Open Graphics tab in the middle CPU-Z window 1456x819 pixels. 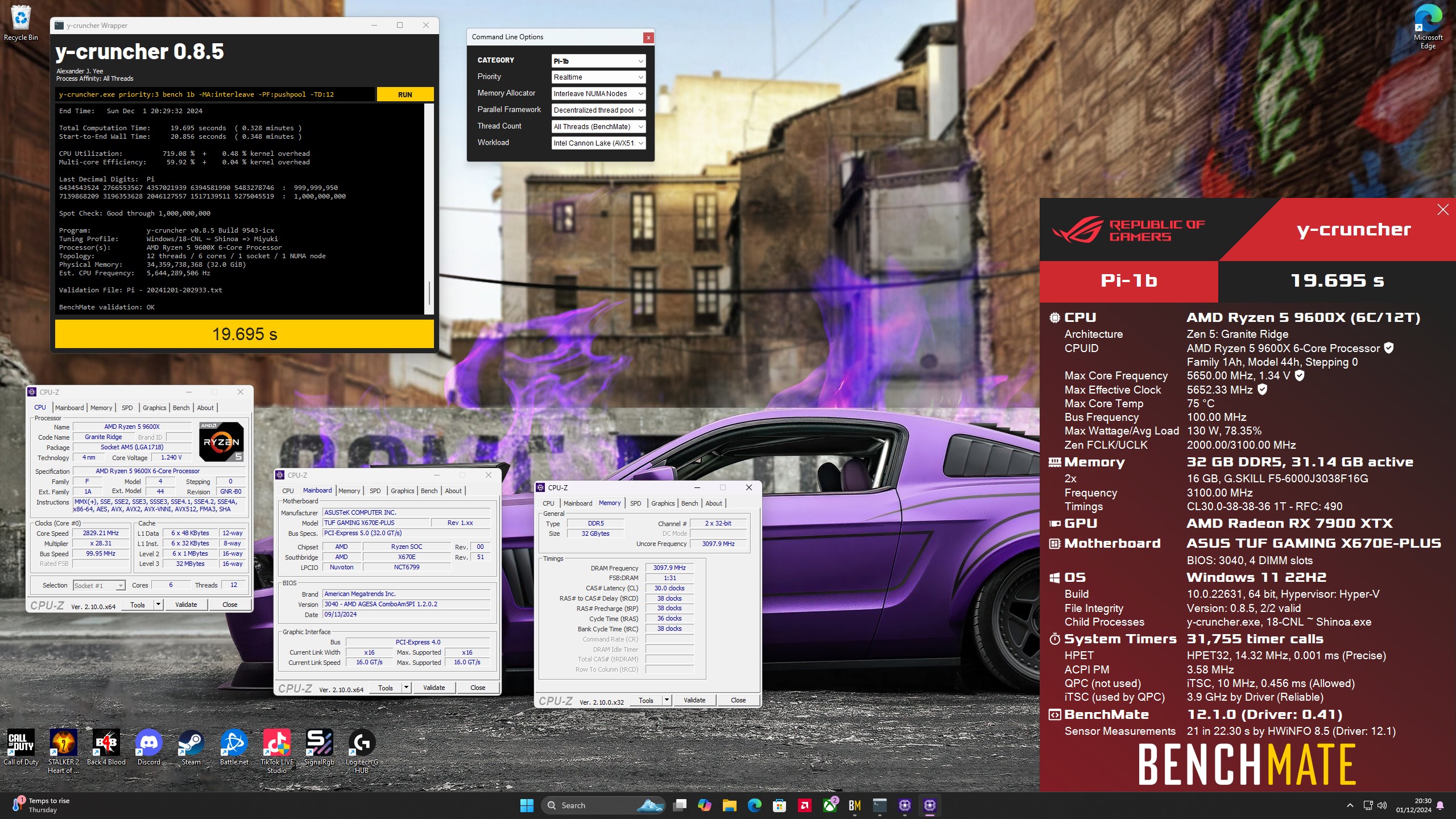[x=403, y=491]
